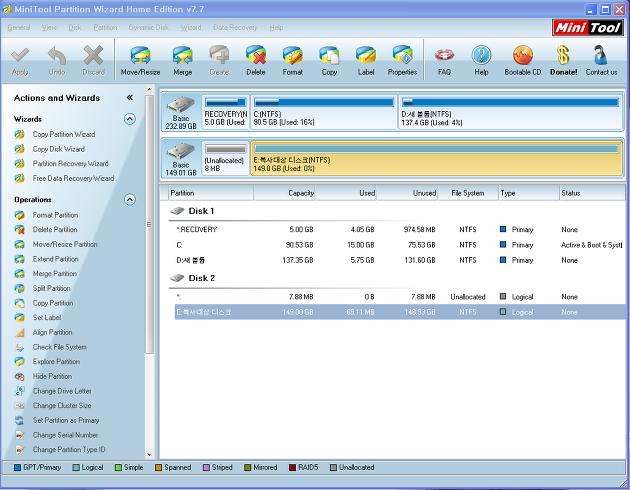630x490 pixels.
Task: Sort by the File System column header
Action: click(468, 193)
